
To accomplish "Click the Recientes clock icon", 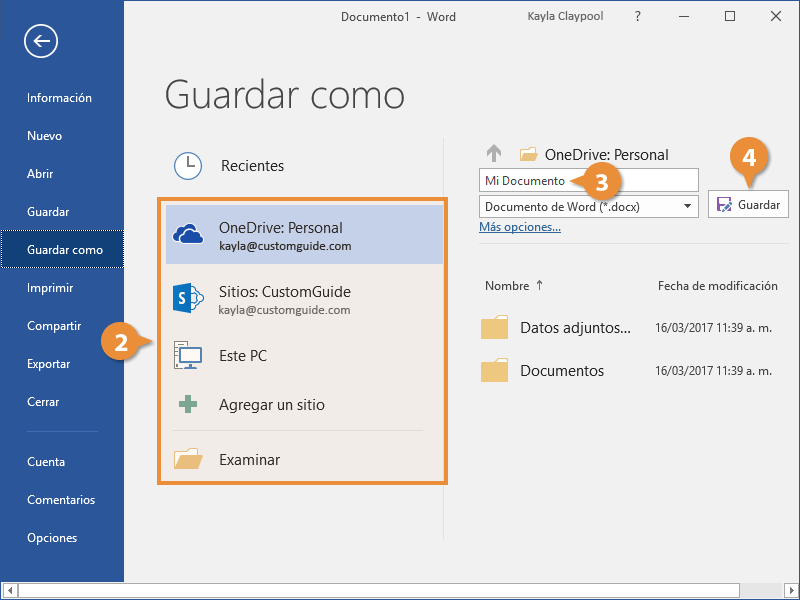I will click(188, 165).
